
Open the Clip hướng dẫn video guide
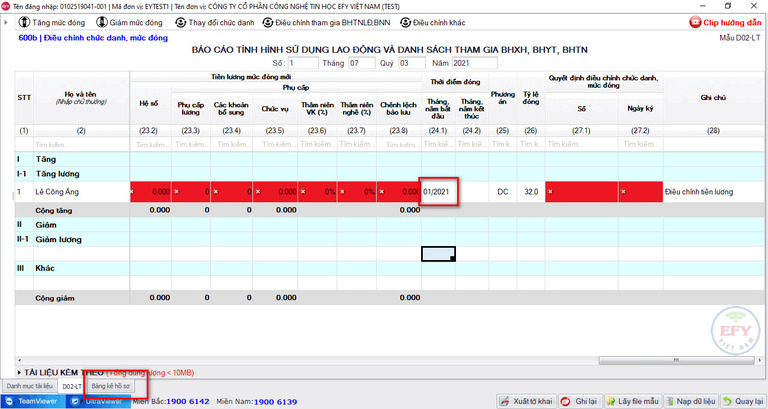pos(725,23)
